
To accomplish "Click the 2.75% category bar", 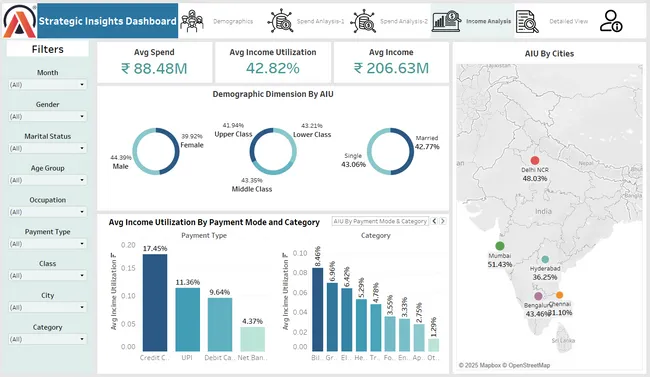I will point(419,338).
